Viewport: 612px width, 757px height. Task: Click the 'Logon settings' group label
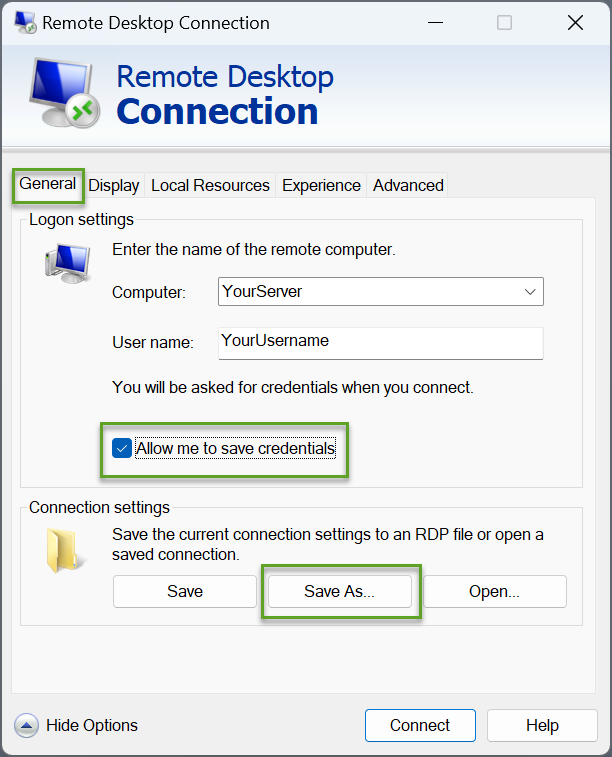(81, 220)
